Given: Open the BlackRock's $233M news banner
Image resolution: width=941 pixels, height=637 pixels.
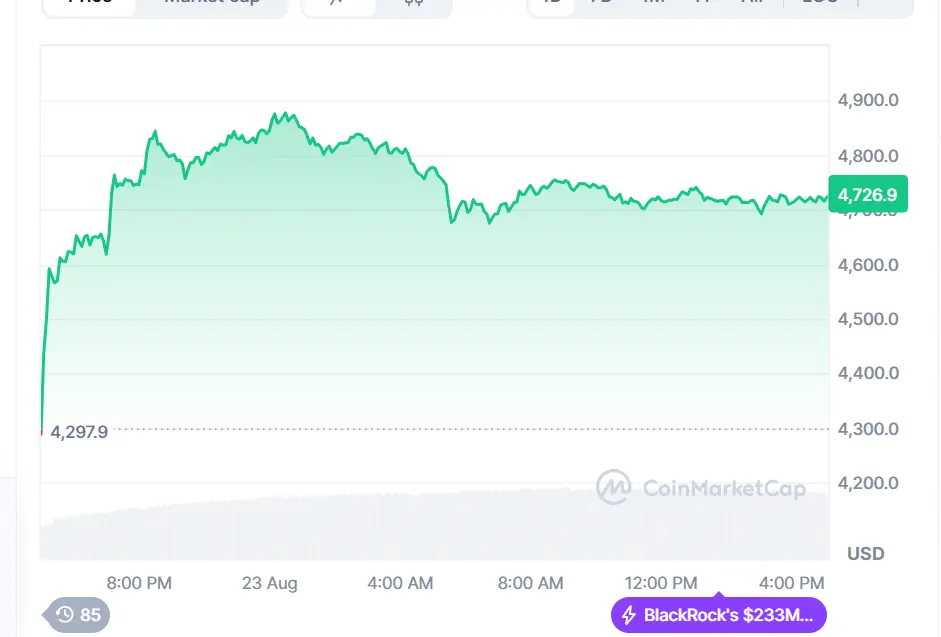Looking at the screenshot, I should coord(718,615).
